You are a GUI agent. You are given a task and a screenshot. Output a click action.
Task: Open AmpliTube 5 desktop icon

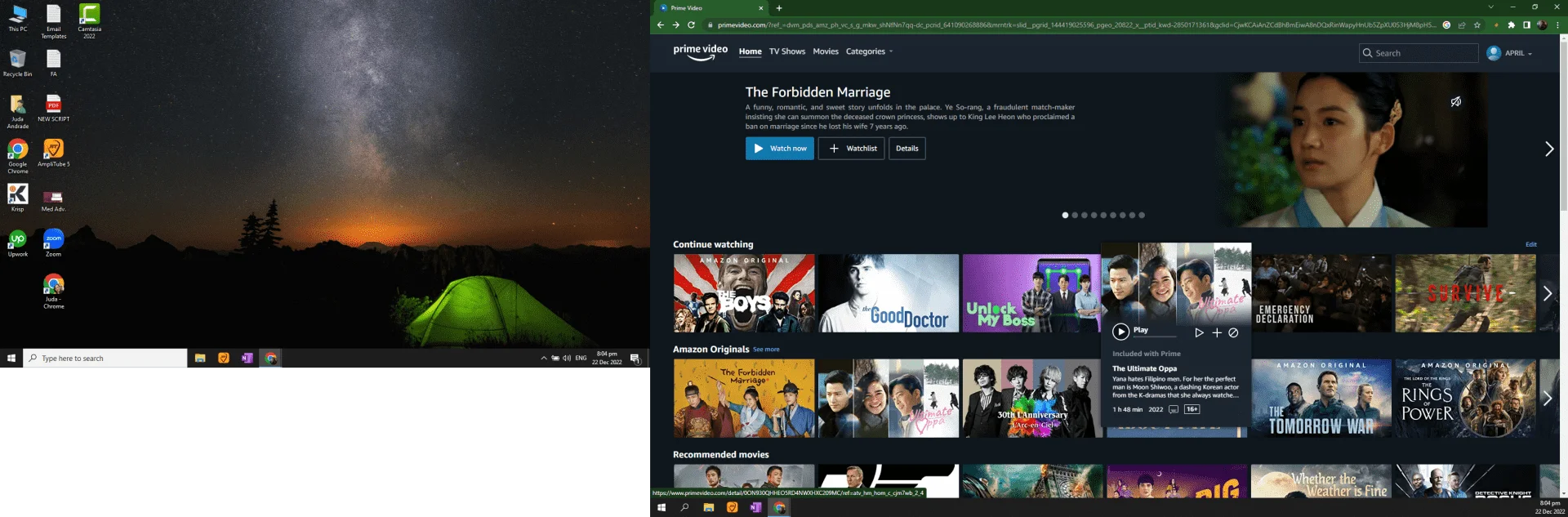(x=54, y=153)
